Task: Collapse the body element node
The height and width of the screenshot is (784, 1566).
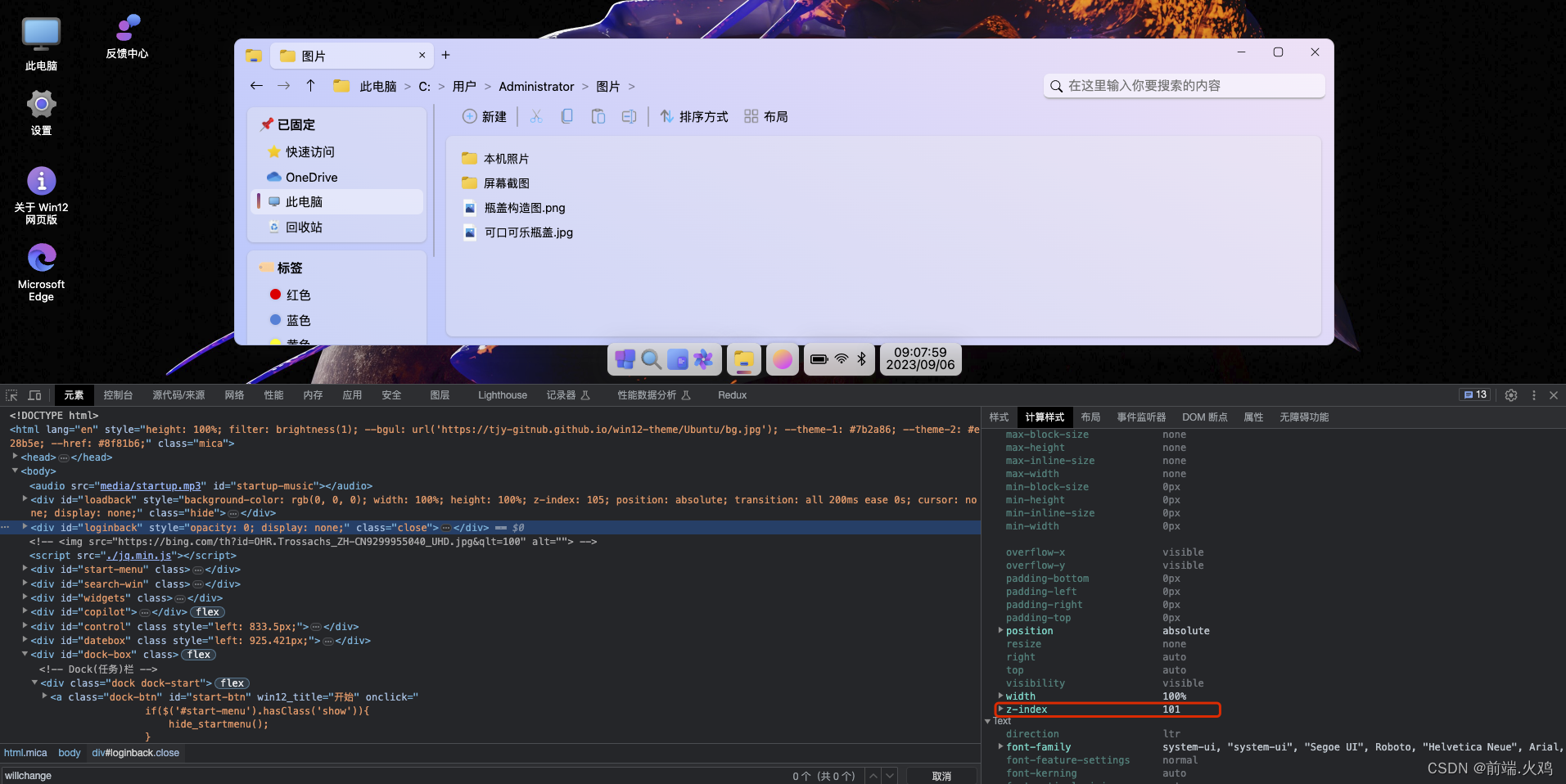Action: pyautogui.click(x=15, y=471)
